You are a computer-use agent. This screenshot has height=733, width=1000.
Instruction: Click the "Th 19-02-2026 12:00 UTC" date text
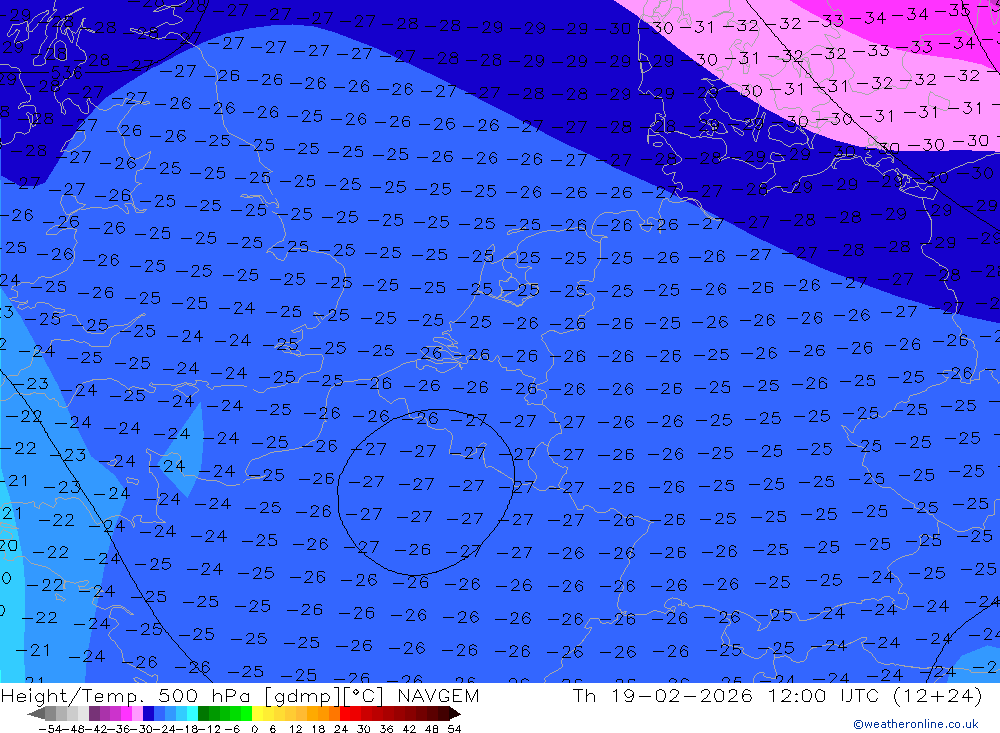point(726,695)
